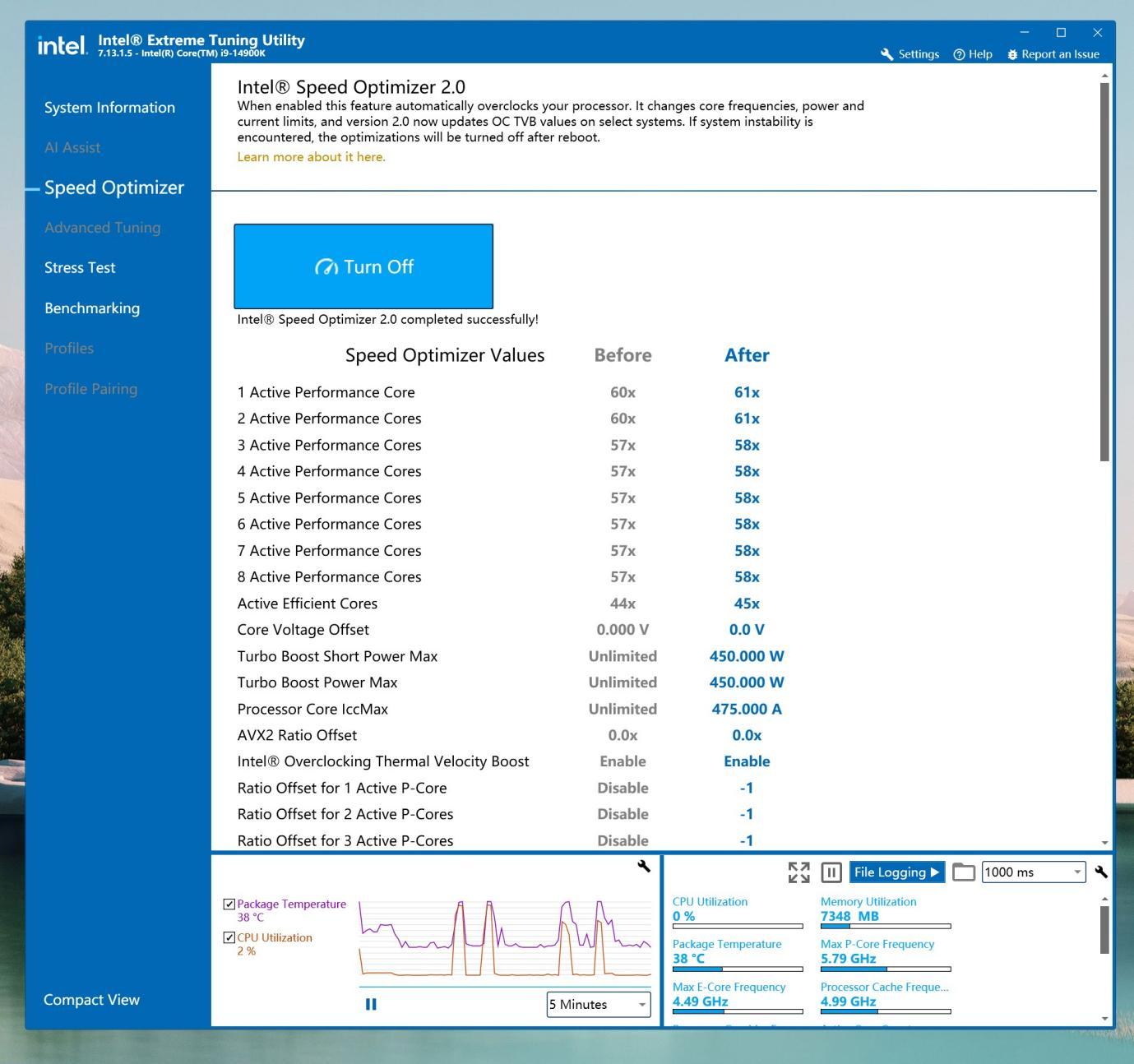Screen dimensions: 1134x1064
Task: Click the Memory Utilization 7348 MB value
Action: point(849,916)
